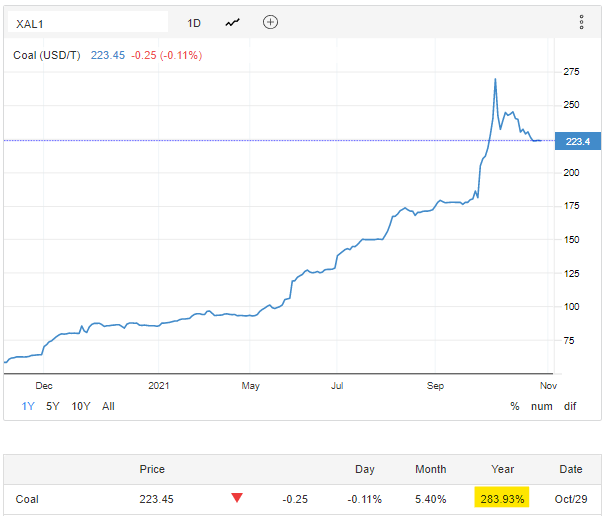Click the add comparison plus icon

pyautogui.click(x=270, y=22)
